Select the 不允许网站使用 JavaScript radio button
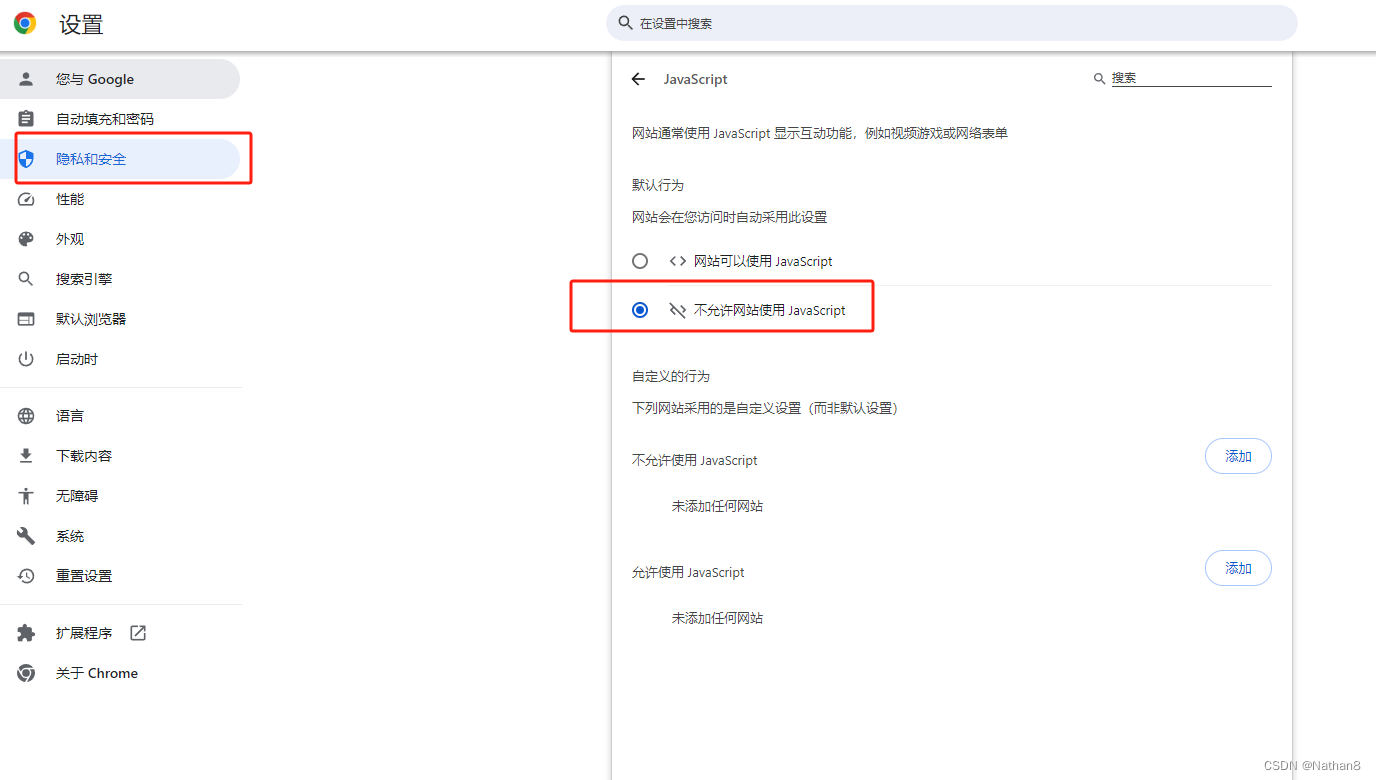The width and height of the screenshot is (1376, 780). click(x=640, y=310)
